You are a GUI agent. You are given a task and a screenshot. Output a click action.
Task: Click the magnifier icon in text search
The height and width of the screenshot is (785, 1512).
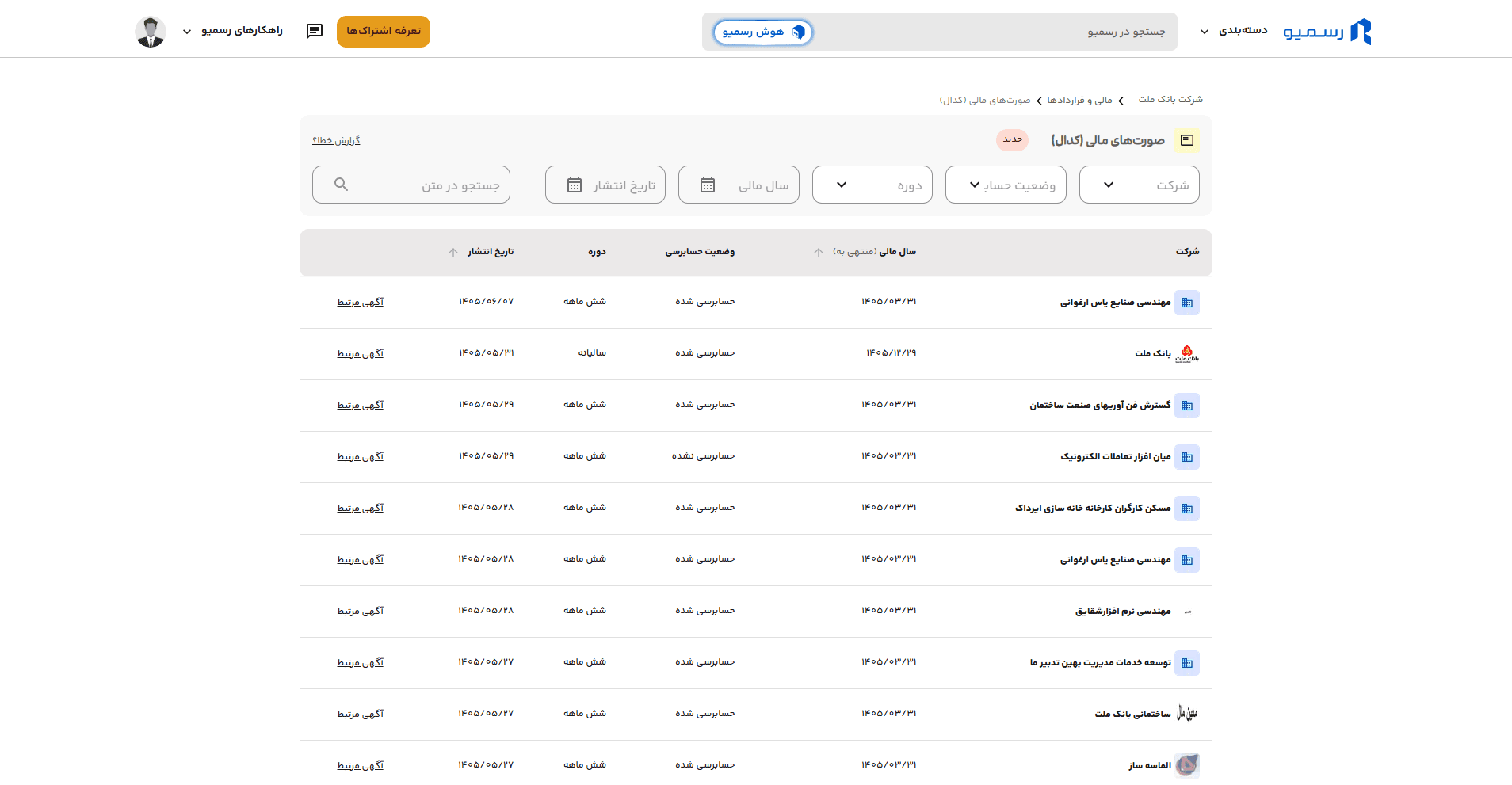pos(341,185)
